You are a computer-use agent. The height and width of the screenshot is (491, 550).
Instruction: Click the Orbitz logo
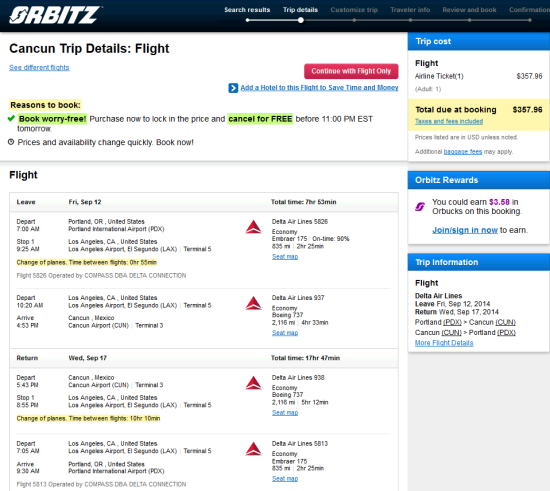[55, 15]
